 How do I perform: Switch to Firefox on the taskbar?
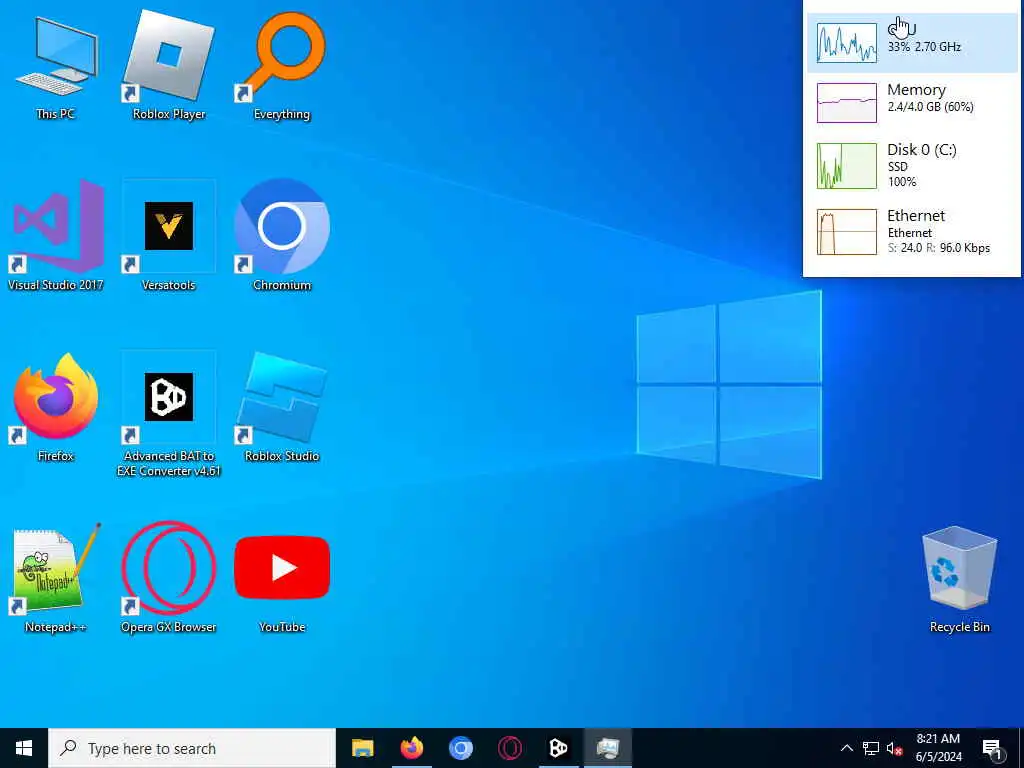[x=411, y=748]
